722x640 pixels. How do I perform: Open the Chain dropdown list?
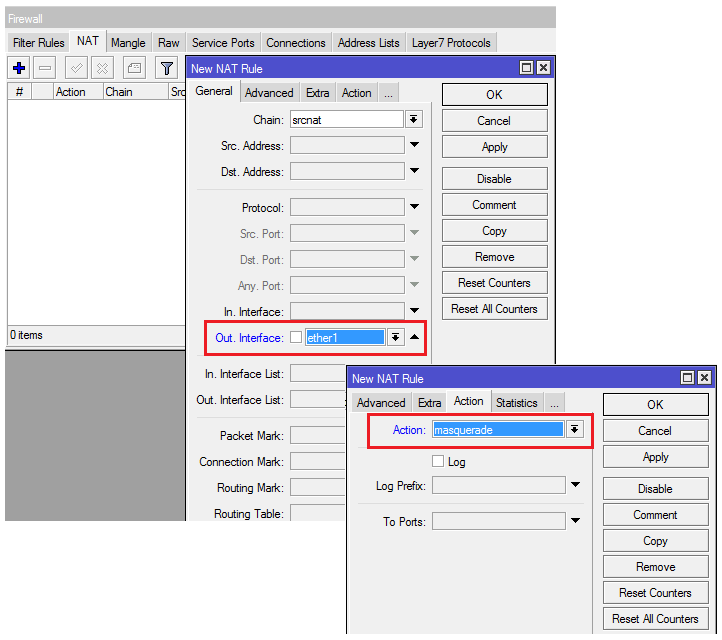(414, 120)
